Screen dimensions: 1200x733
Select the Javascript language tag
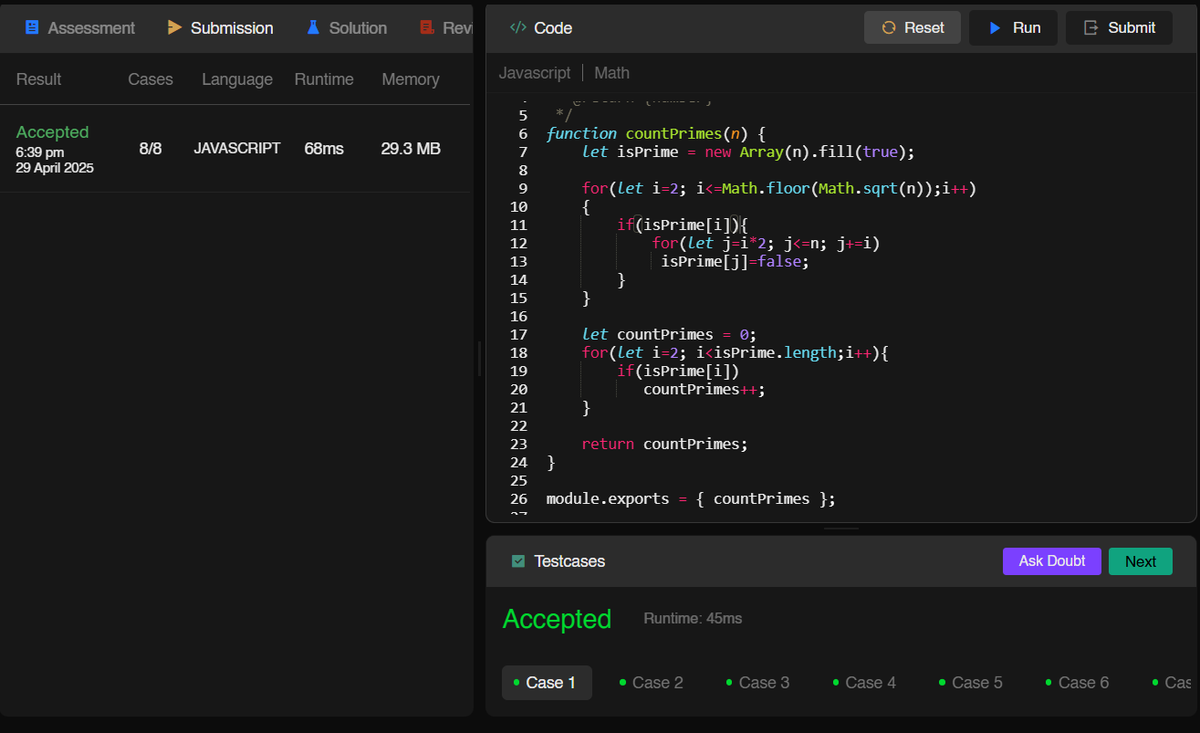[x=535, y=73]
